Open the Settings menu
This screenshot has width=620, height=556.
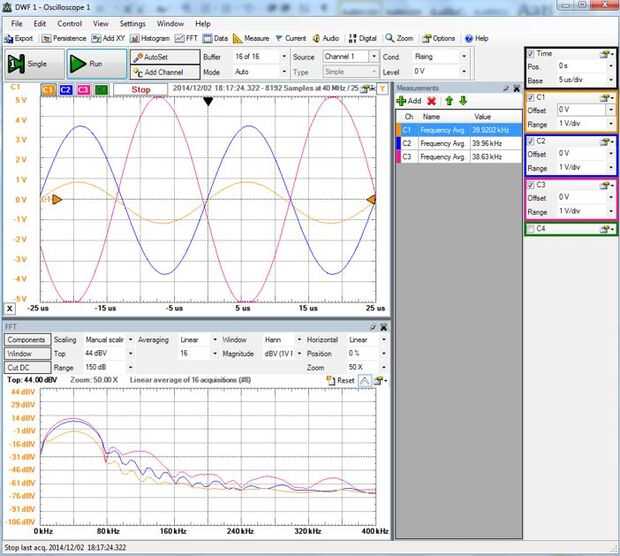tap(132, 22)
